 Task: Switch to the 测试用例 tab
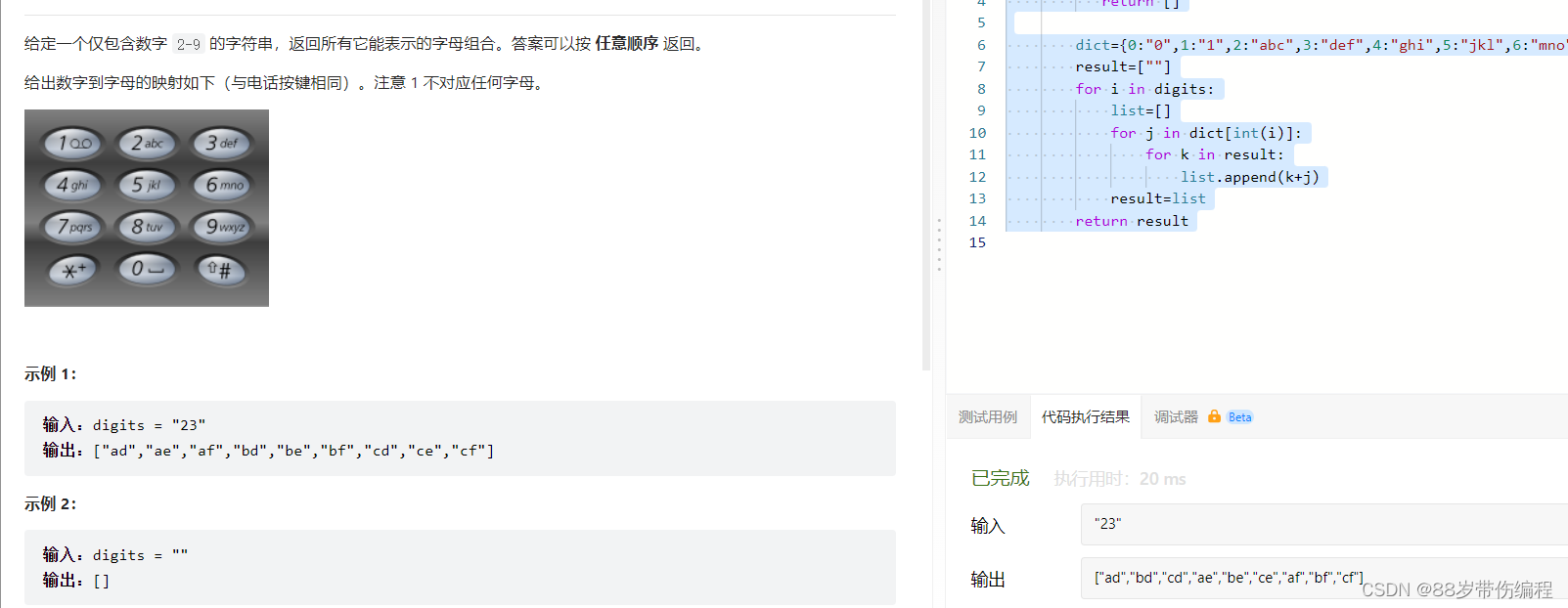tap(987, 417)
